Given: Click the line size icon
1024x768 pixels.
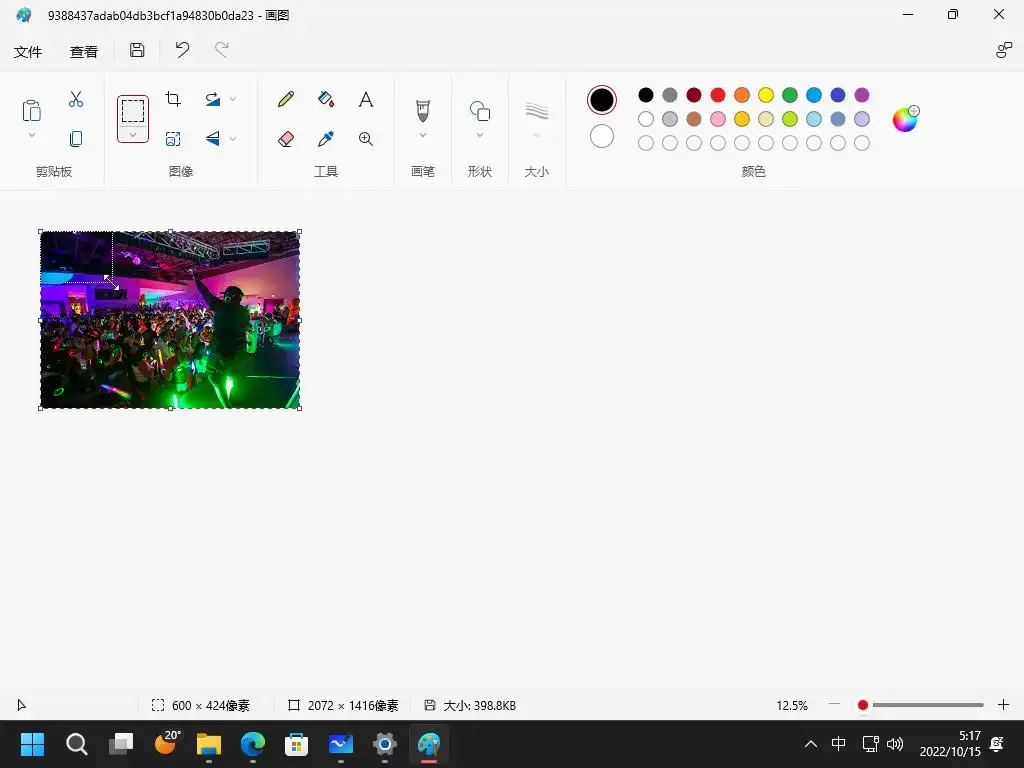Looking at the screenshot, I should (x=537, y=111).
